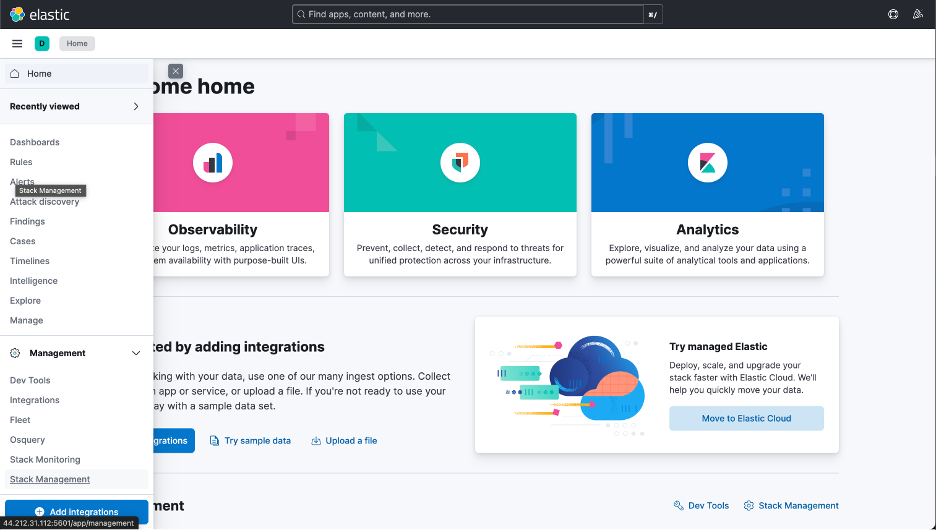Click the Try sample data link
Image resolution: width=936 pixels, height=530 pixels.
pyautogui.click(x=257, y=441)
